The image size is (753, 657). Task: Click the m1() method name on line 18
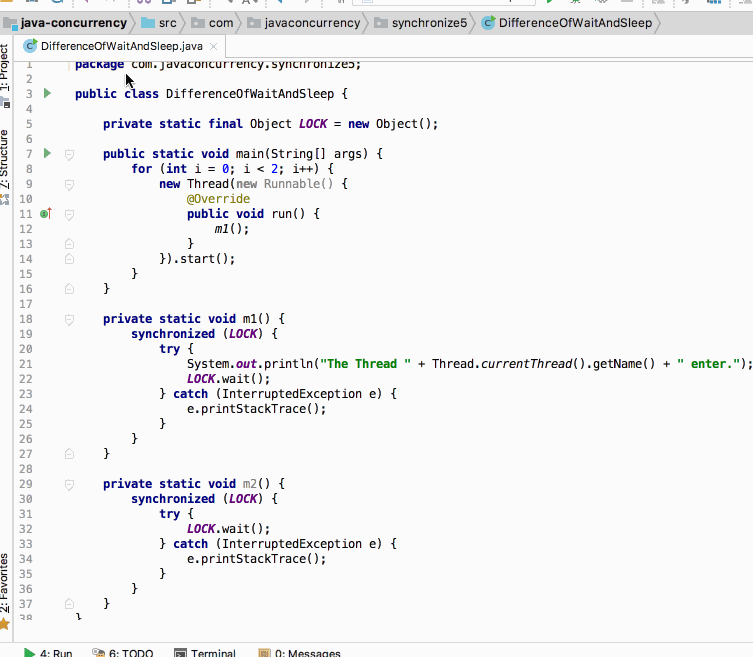coord(250,319)
